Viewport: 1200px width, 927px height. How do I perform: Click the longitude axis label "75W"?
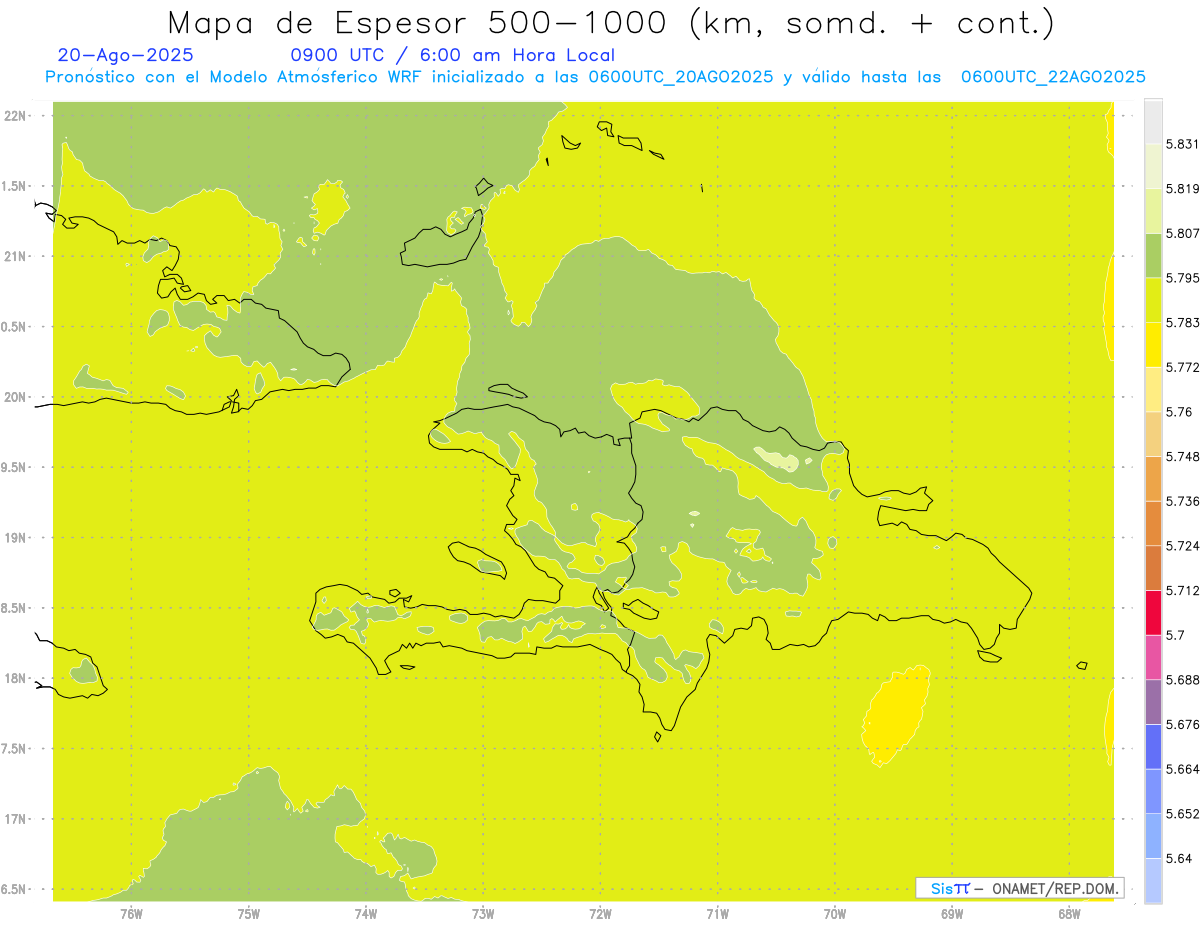coord(248,914)
